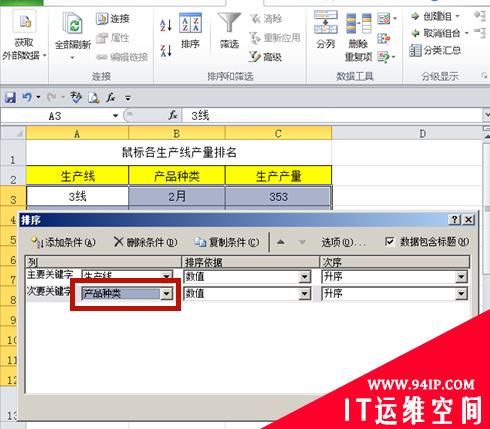Click the 删除条件 delete condition button
This screenshot has width=490, height=429.
[x=145, y=242]
